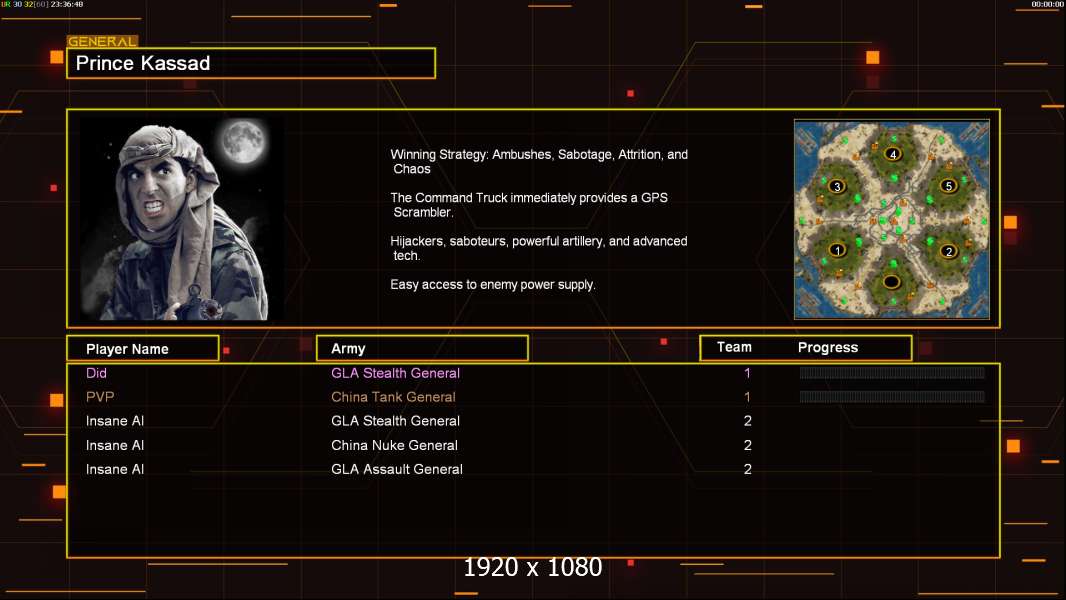Select player name Did
Screen dimensions: 1066x600
[96, 373]
